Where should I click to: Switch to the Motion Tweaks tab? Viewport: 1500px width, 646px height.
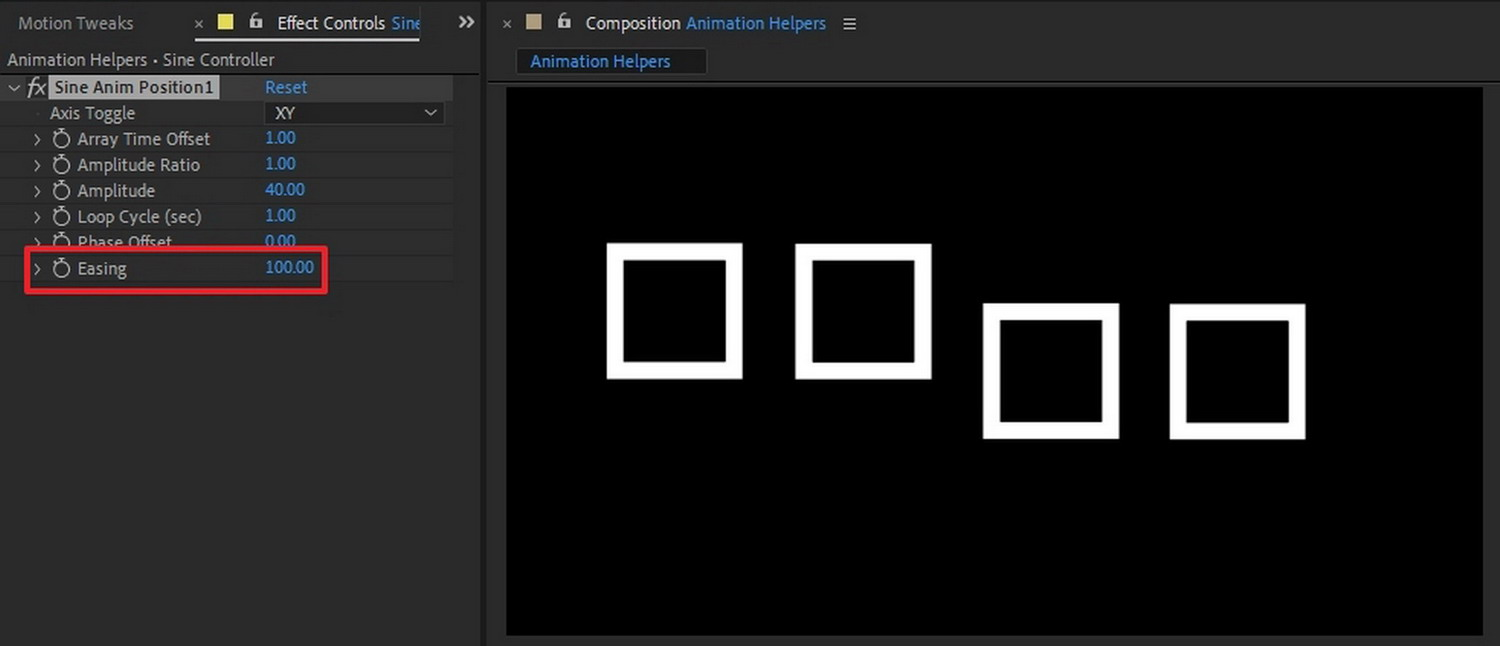pos(75,22)
